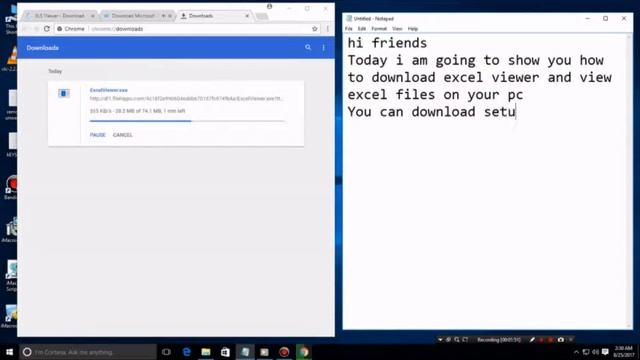Click in the Notepad text after 'setu'
Image resolution: width=640 pixels, height=360 pixels.
(517, 112)
